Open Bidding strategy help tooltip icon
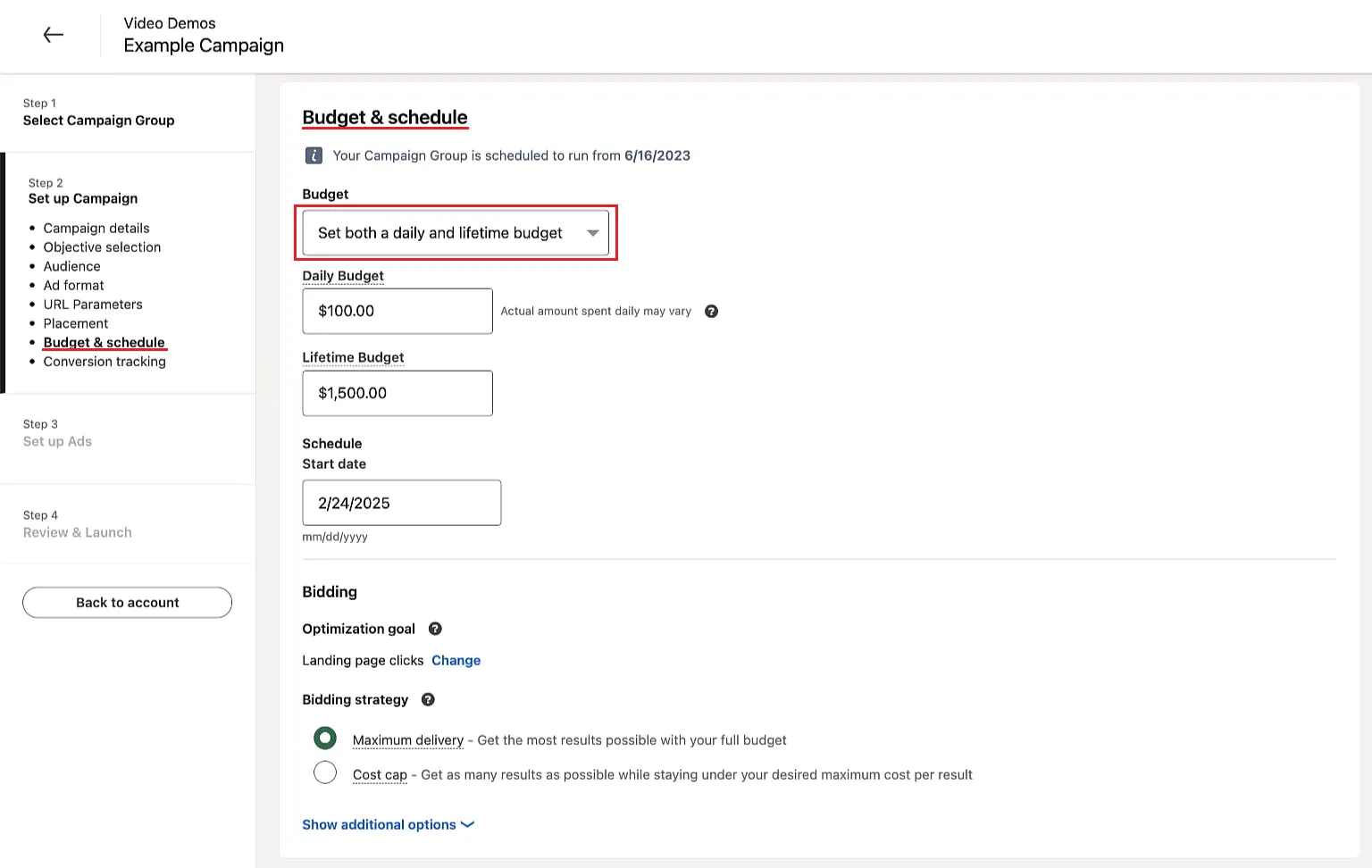 pyautogui.click(x=428, y=700)
